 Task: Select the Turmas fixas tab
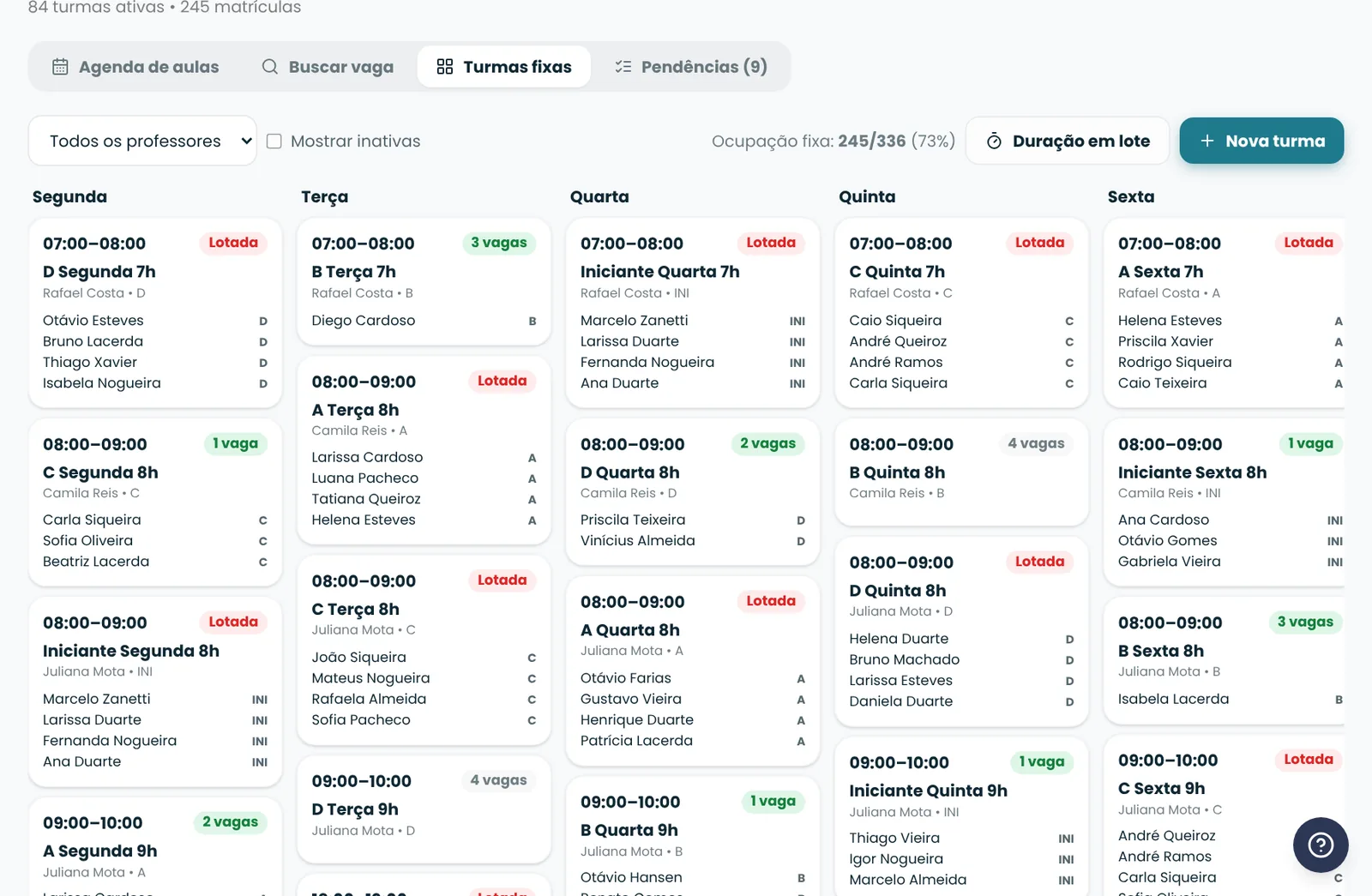click(x=504, y=67)
